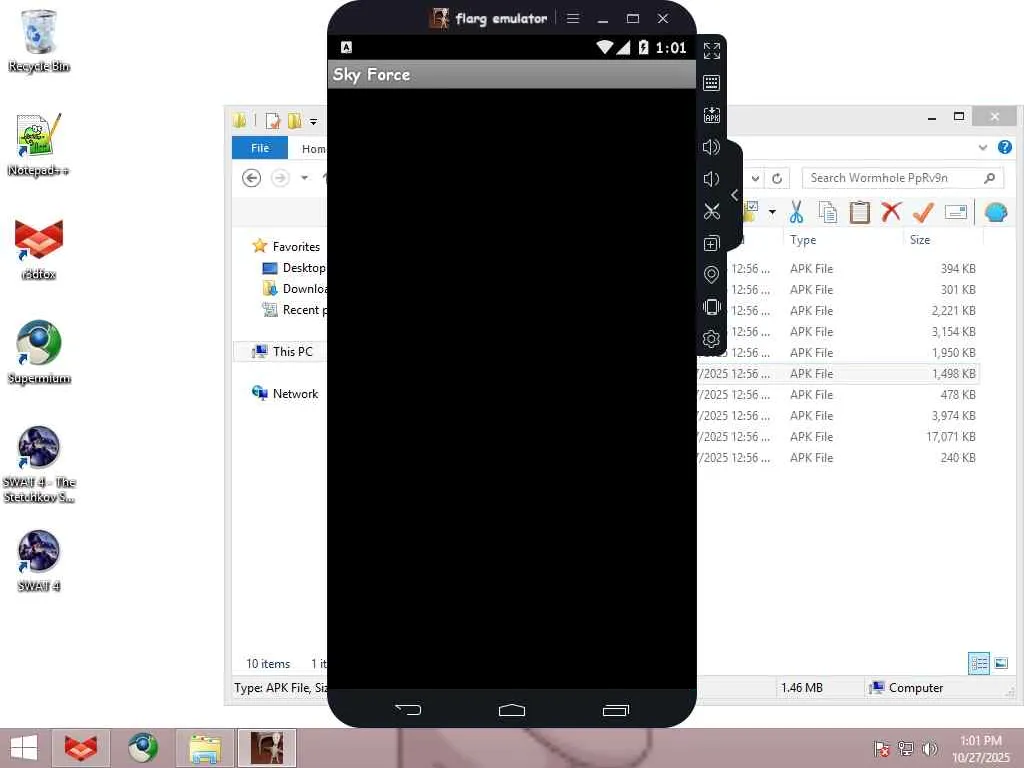The width and height of the screenshot is (1024, 768).
Task: Open the emulator hamburger menu in the title bar
Action: 573,18
